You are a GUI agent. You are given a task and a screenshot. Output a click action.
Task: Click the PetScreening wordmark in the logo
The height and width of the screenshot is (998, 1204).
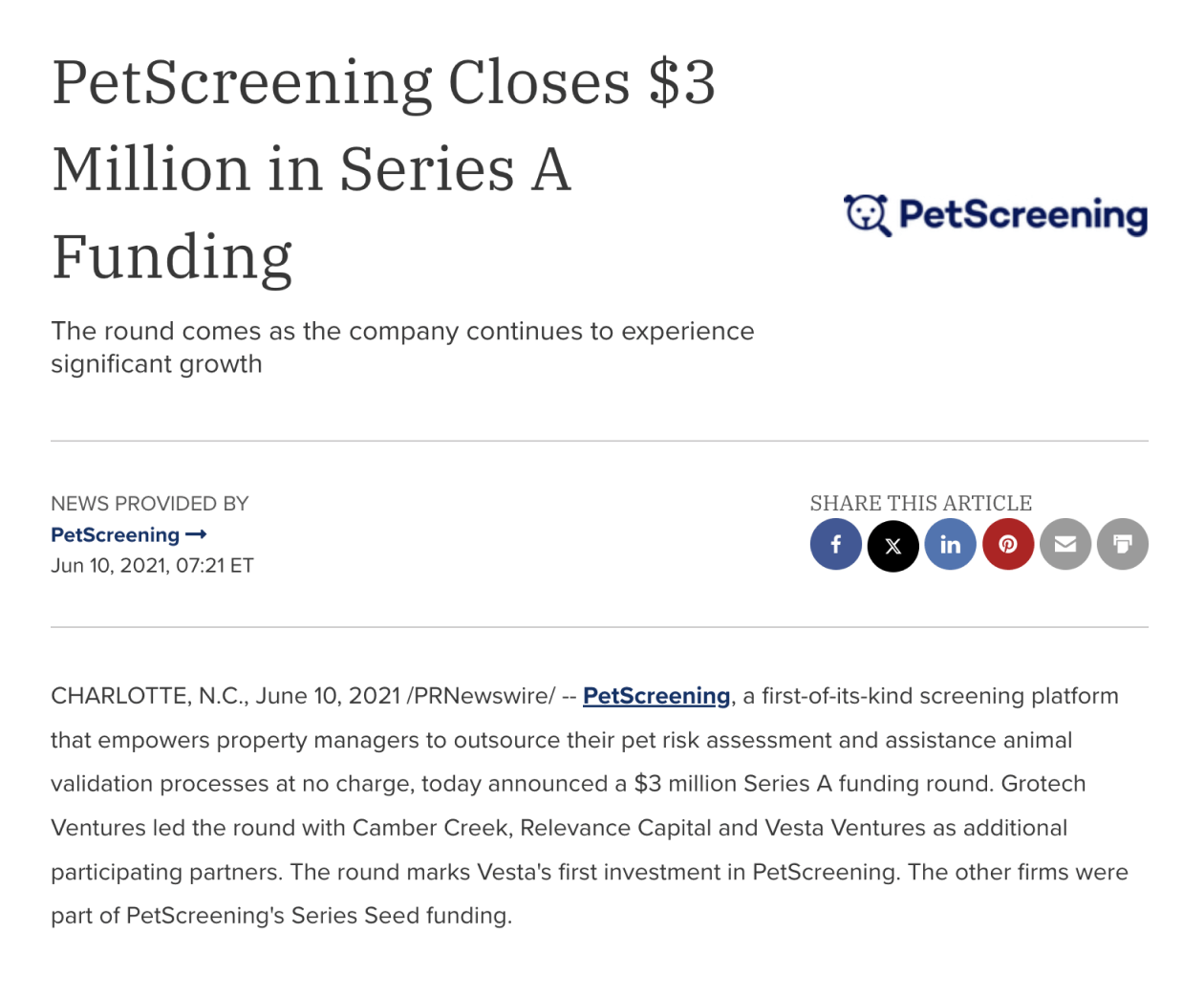1022,215
